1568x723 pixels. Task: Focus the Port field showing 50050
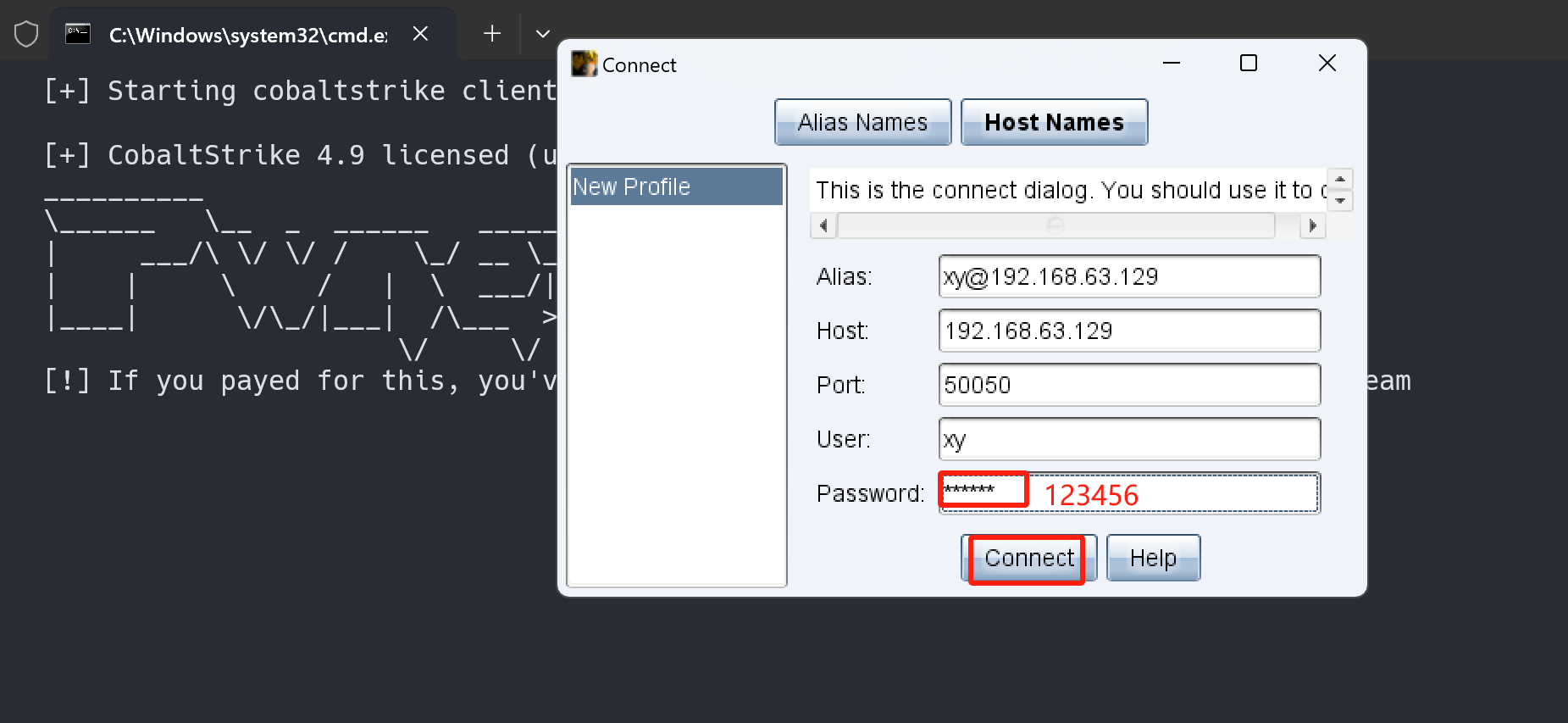tap(1129, 385)
